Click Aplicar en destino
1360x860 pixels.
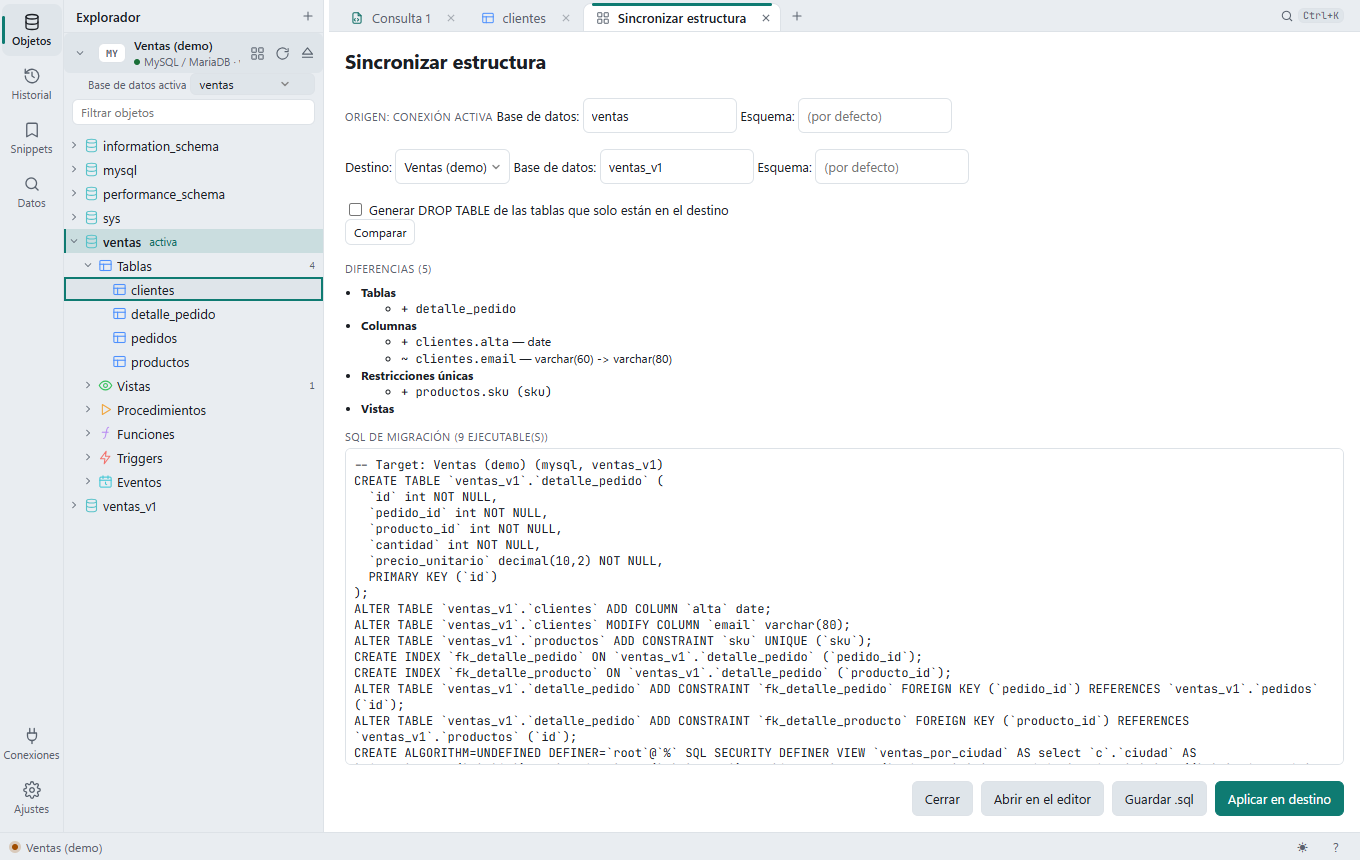[1279, 799]
